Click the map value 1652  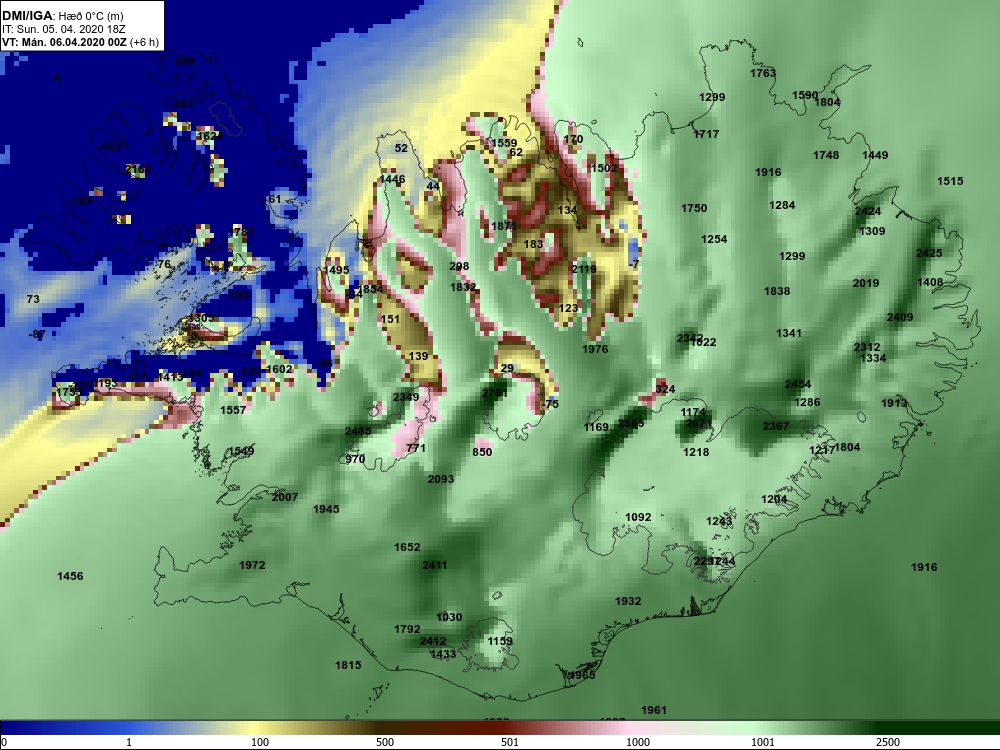[407, 547]
